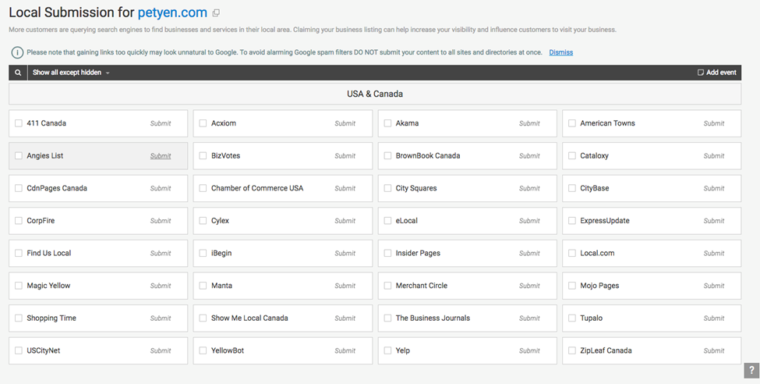
Task: Tick the Akama checkbox
Action: point(388,123)
